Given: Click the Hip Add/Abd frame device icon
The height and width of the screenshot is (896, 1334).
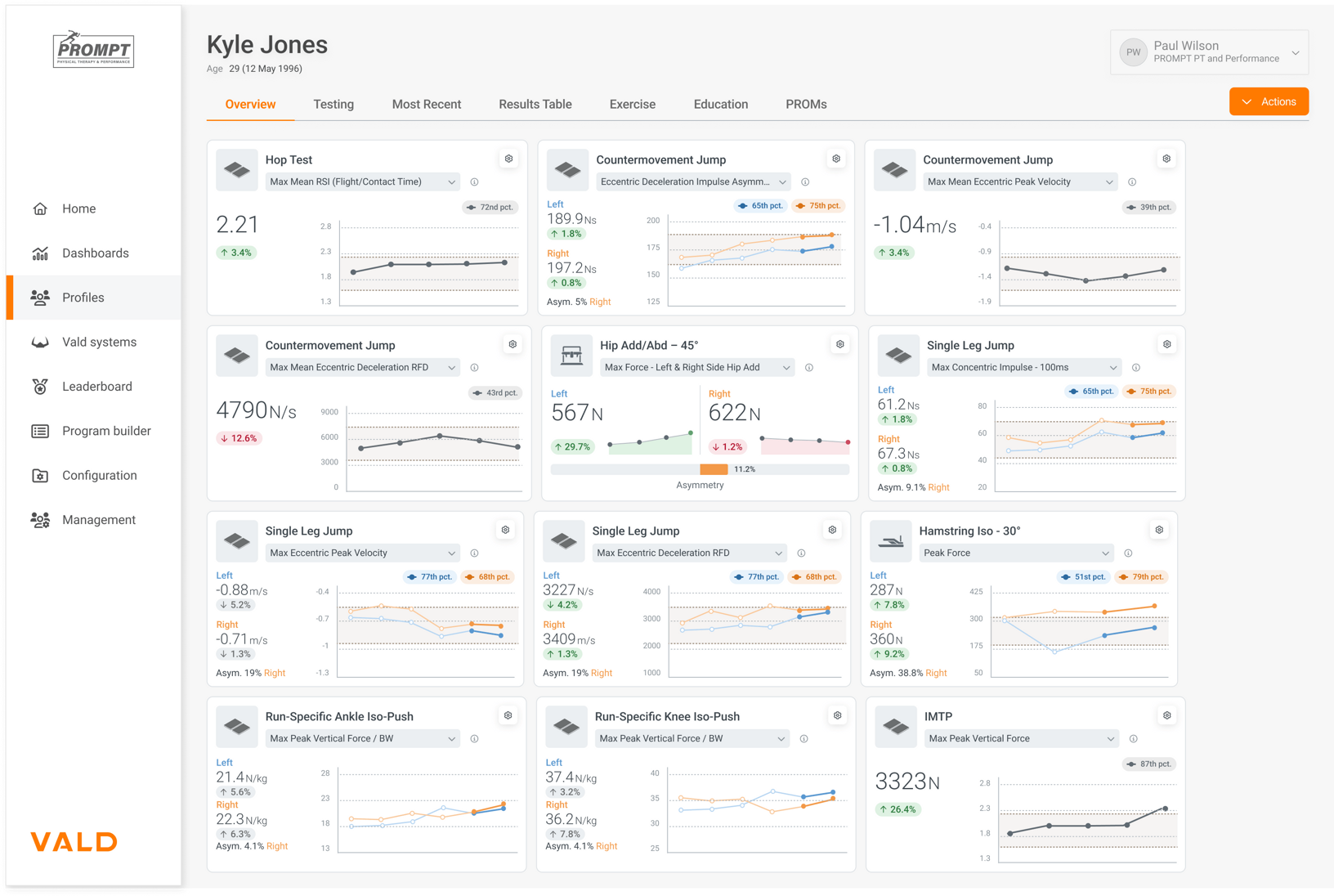Looking at the screenshot, I should (x=571, y=356).
